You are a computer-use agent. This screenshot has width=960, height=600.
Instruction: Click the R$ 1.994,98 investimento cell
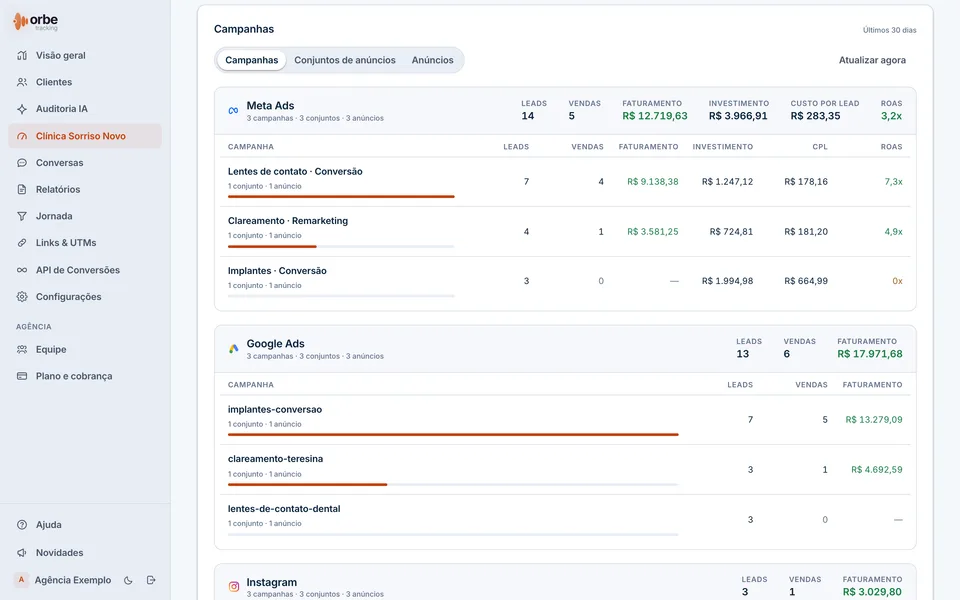coord(727,281)
